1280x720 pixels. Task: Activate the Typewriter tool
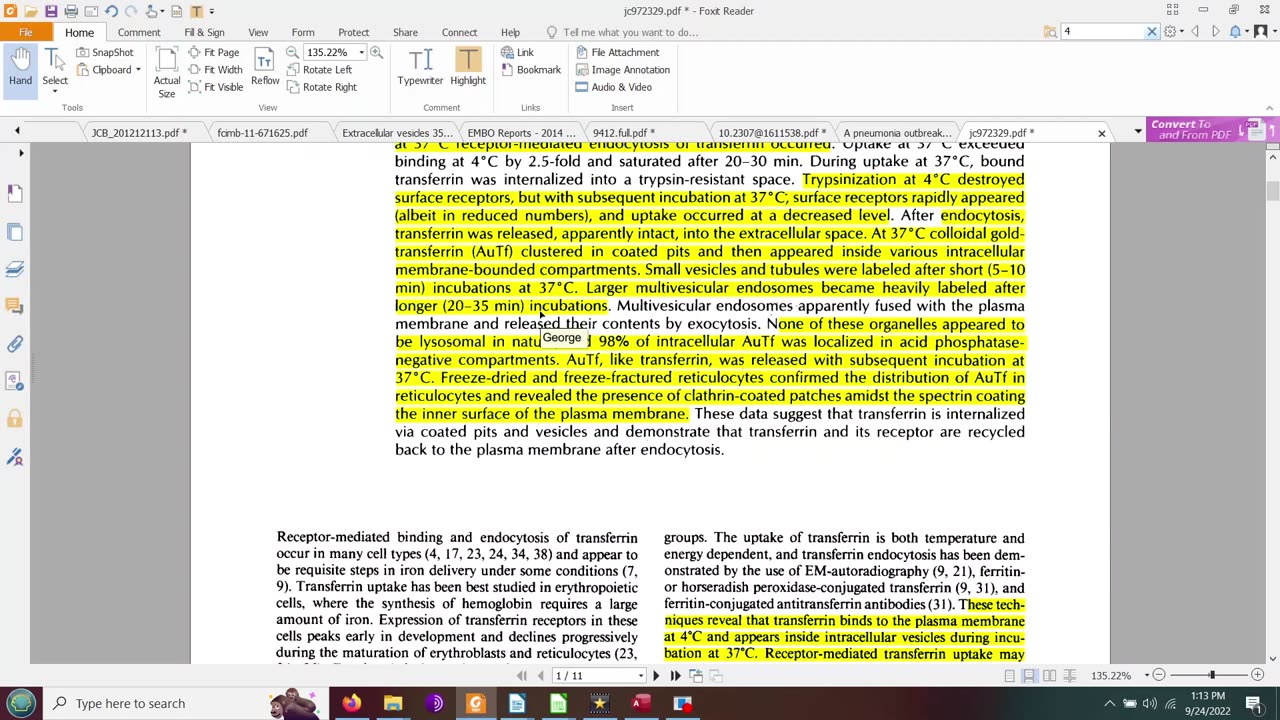(x=420, y=68)
